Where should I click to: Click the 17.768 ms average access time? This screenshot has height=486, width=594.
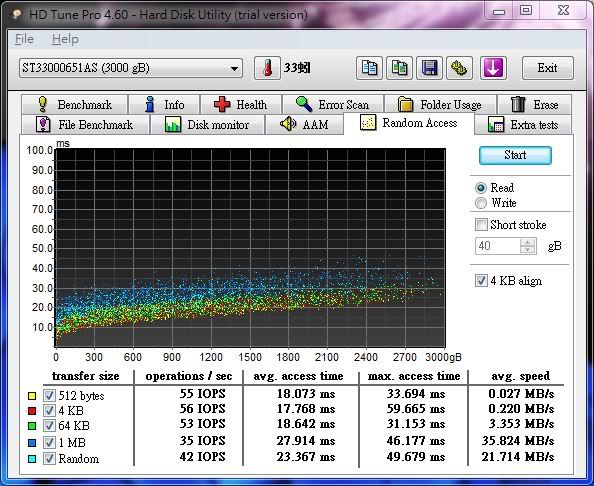[306, 409]
